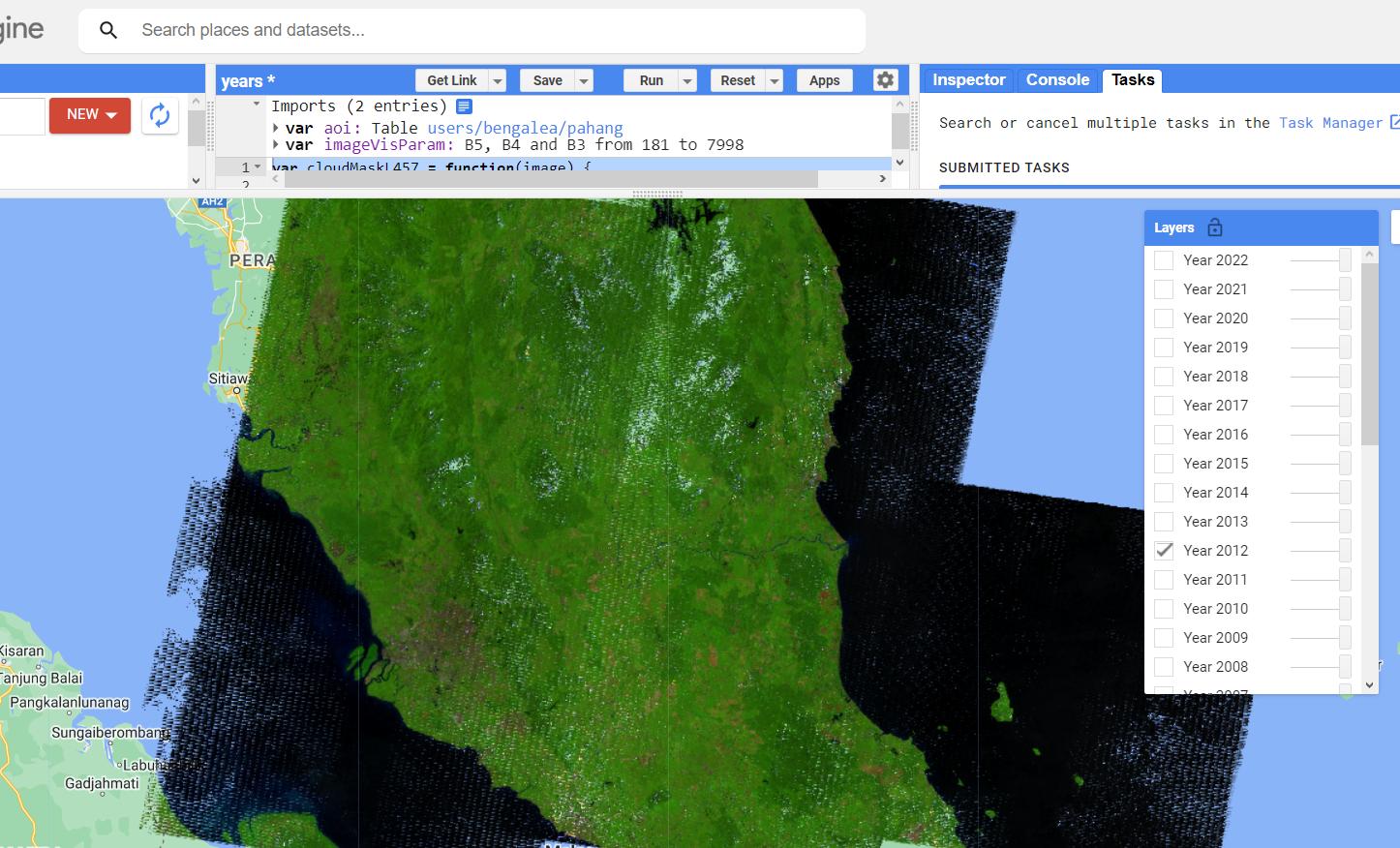Image resolution: width=1400 pixels, height=848 pixels.
Task: Click the Year 2014 layer label
Action: [1216, 493]
